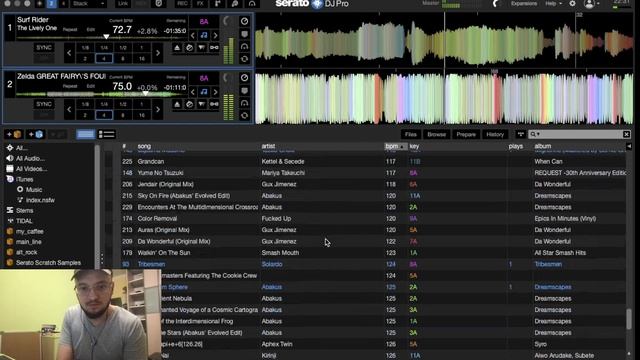
Task: Click headphone cue icon on deck 1
Action: pyautogui.click(x=244, y=47)
